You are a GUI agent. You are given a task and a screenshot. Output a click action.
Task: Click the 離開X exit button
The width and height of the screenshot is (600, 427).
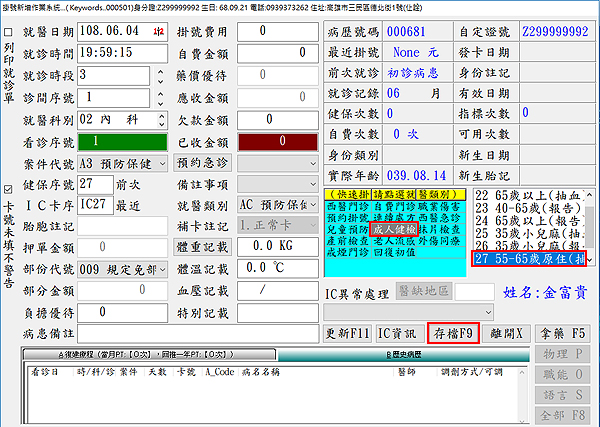(x=508, y=332)
